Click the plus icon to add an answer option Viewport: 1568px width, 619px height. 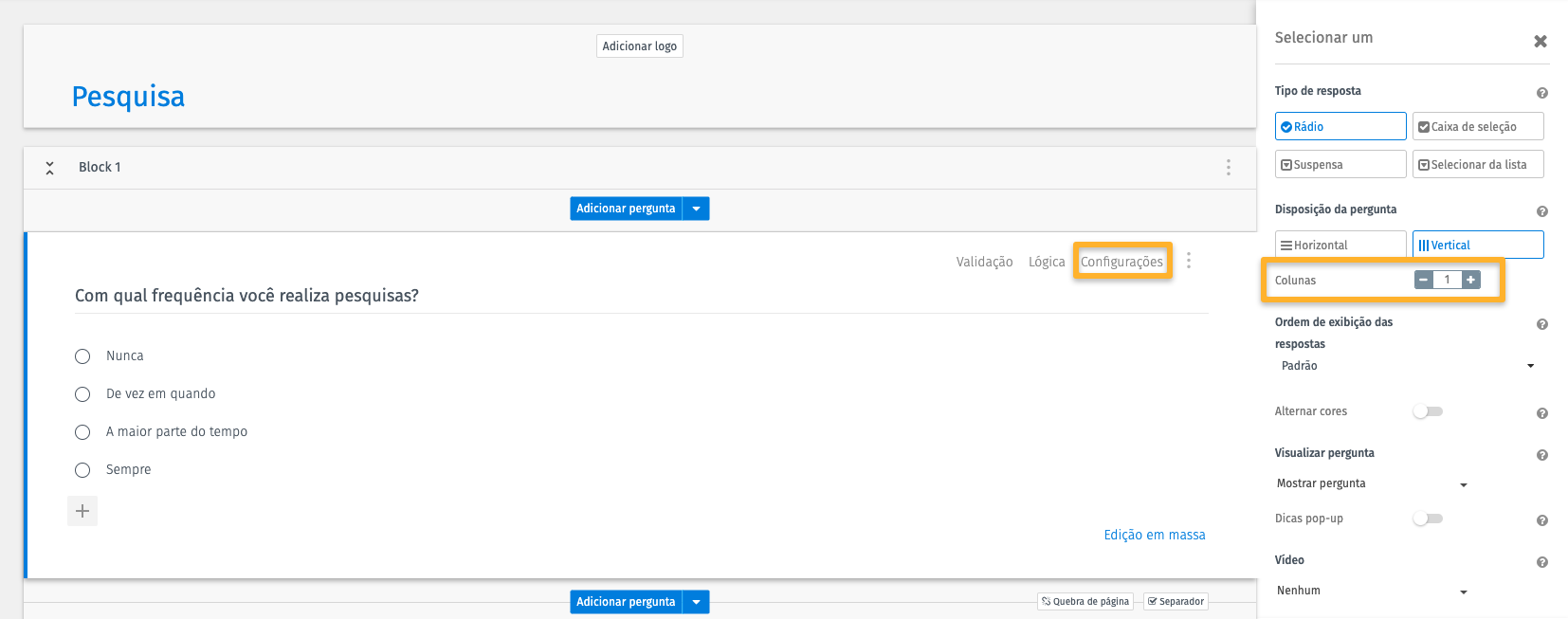[x=82, y=511]
